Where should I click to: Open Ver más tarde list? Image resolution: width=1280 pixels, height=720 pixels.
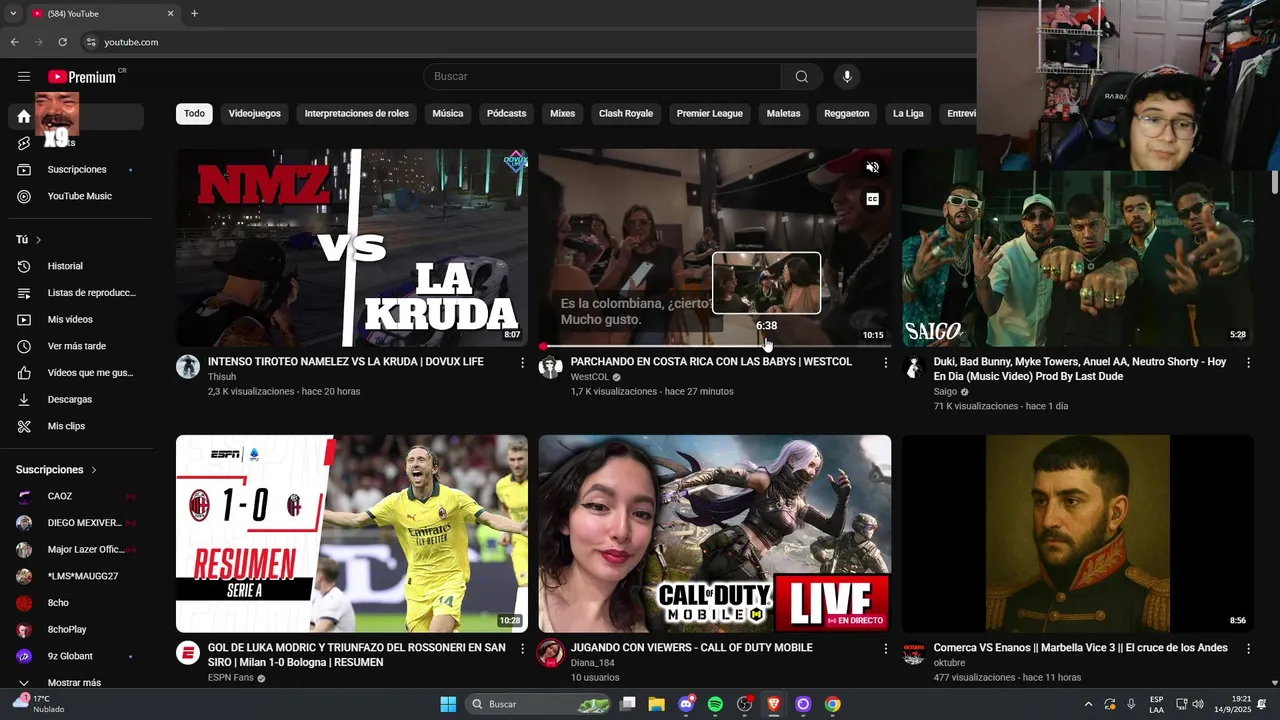pos(76,346)
